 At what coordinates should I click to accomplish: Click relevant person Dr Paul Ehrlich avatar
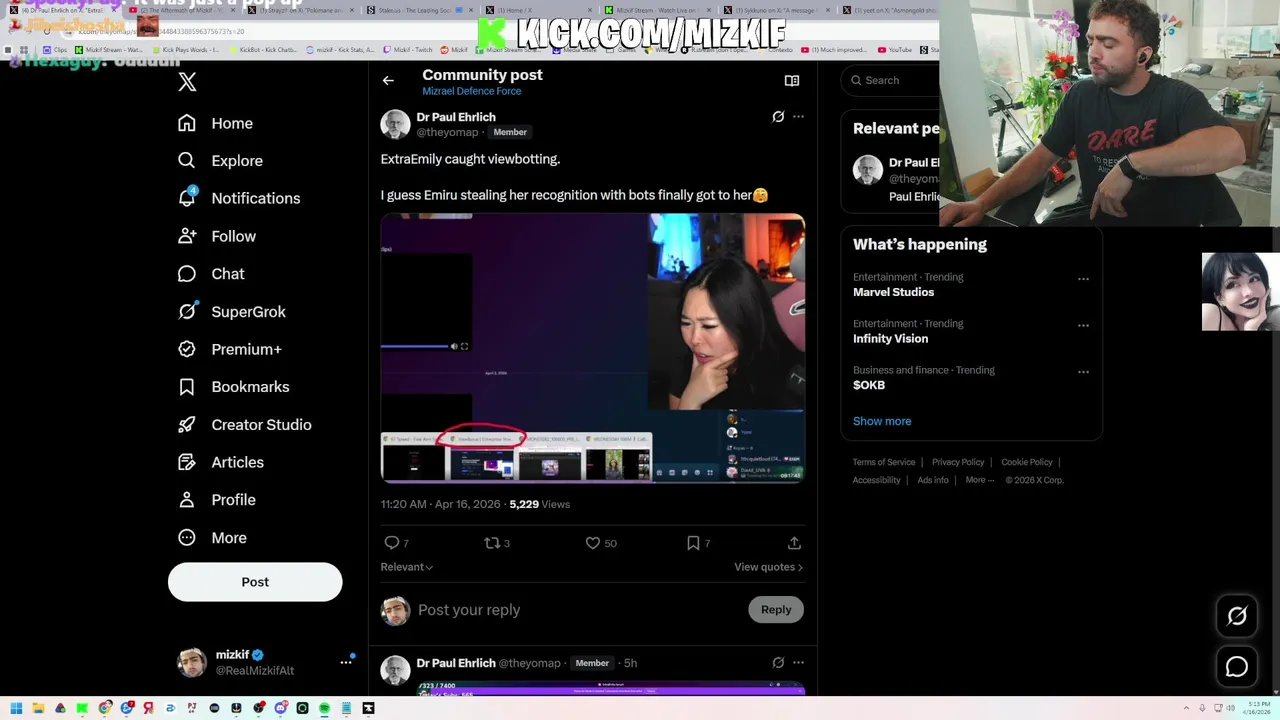(868, 170)
